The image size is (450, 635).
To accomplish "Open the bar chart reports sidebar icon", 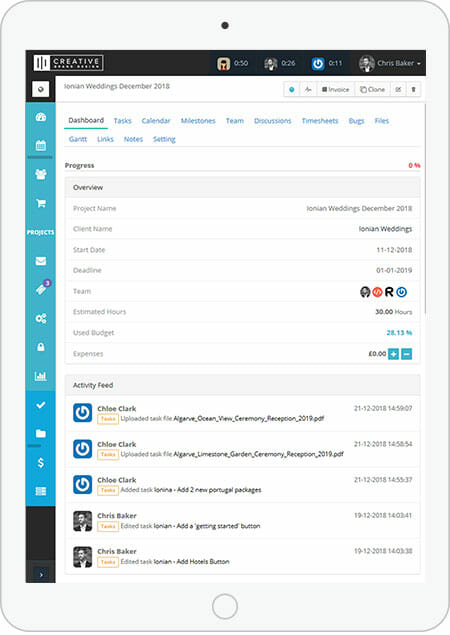I will [41, 376].
